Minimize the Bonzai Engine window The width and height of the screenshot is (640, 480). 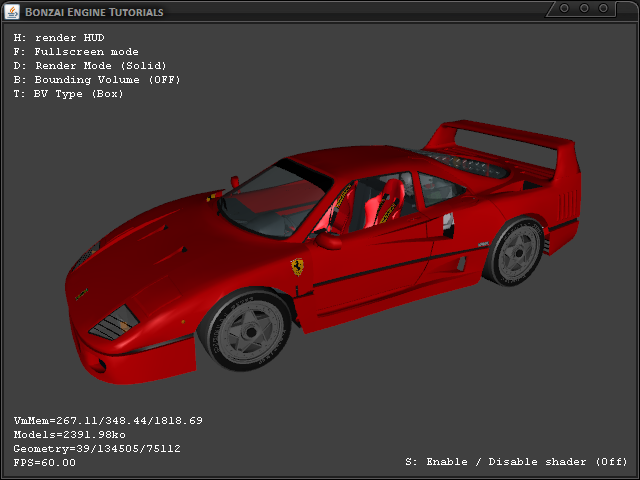tap(565, 8)
